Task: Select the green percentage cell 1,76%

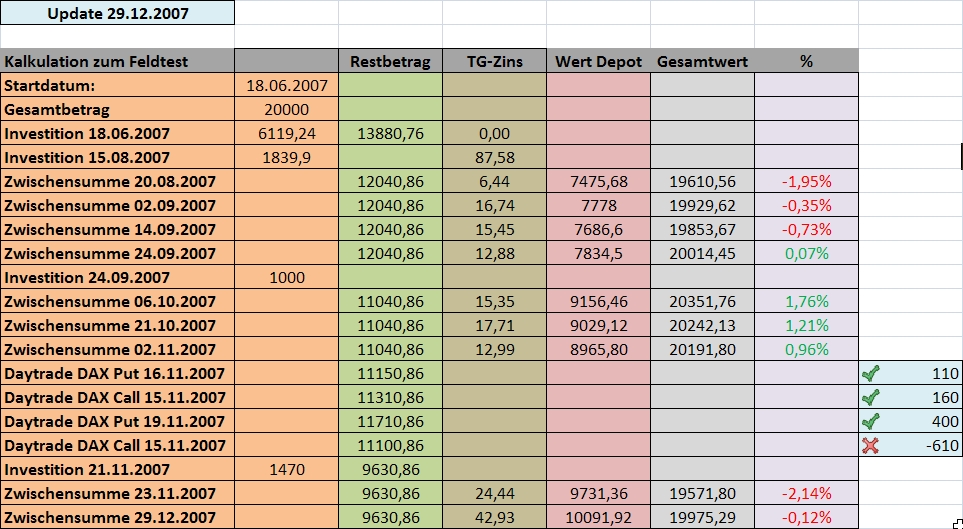Action: pos(806,301)
